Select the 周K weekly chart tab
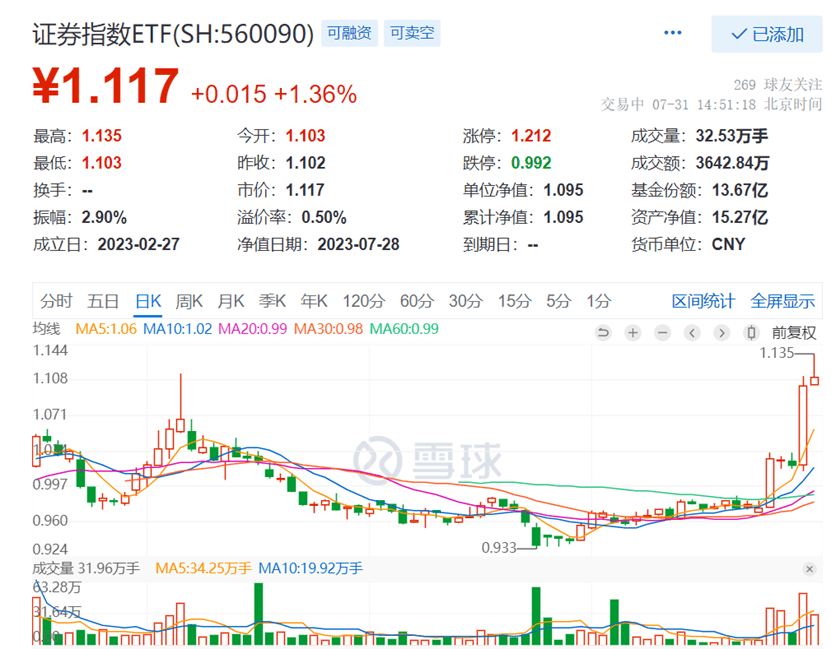Screen dimensions: 831x649 (x=190, y=300)
